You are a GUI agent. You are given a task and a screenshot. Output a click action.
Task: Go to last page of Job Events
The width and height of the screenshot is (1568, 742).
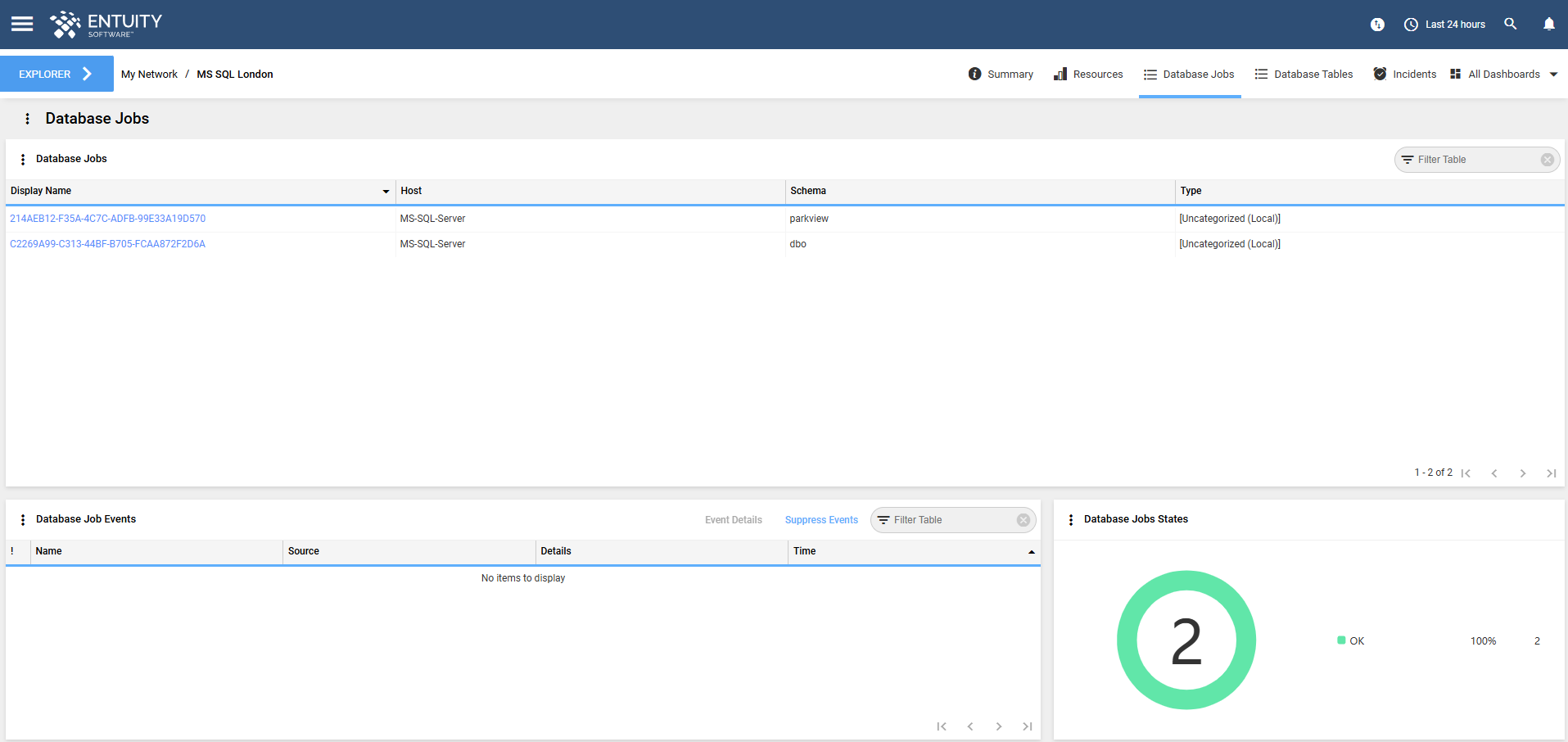(x=1028, y=726)
